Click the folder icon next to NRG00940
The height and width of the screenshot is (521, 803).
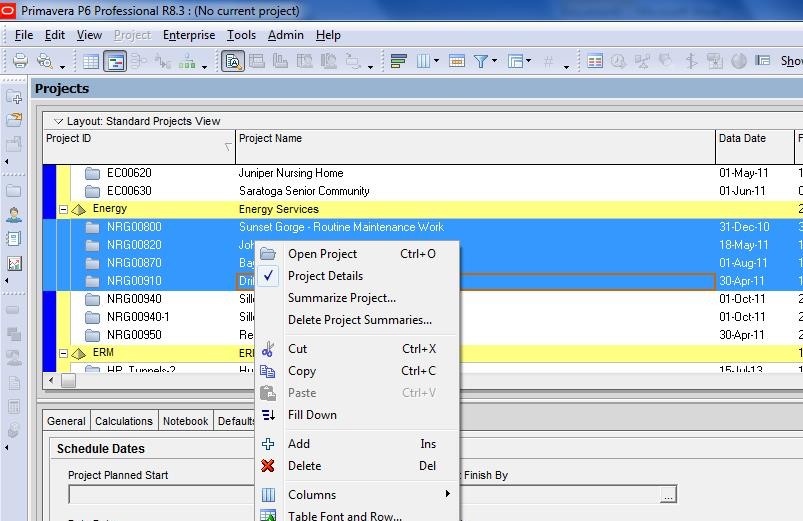pos(92,299)
